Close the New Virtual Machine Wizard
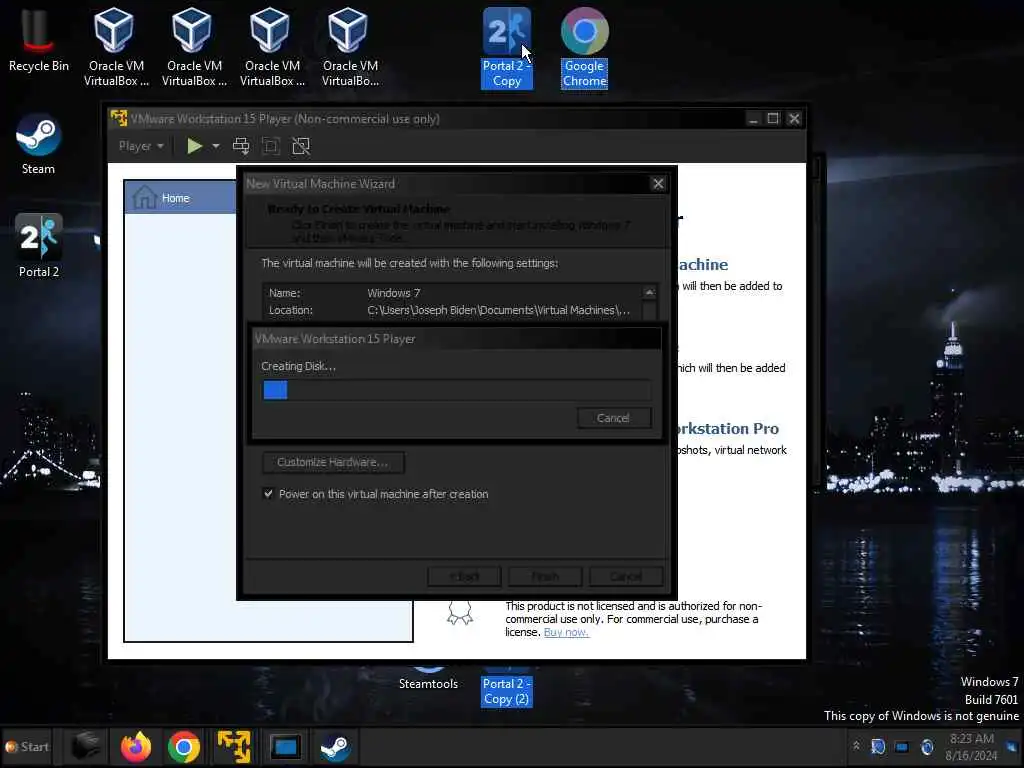This screenshot has width=1024, height=768. pos(658,184)
